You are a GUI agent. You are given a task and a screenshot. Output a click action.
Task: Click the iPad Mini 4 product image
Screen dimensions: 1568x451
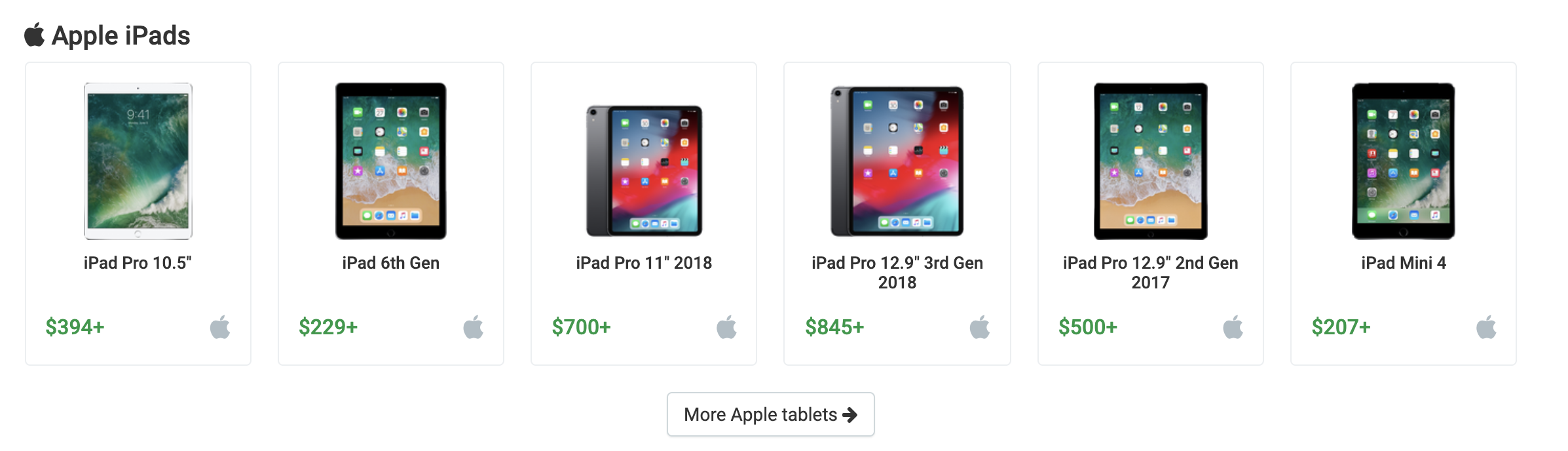[x=1403, y=161]
